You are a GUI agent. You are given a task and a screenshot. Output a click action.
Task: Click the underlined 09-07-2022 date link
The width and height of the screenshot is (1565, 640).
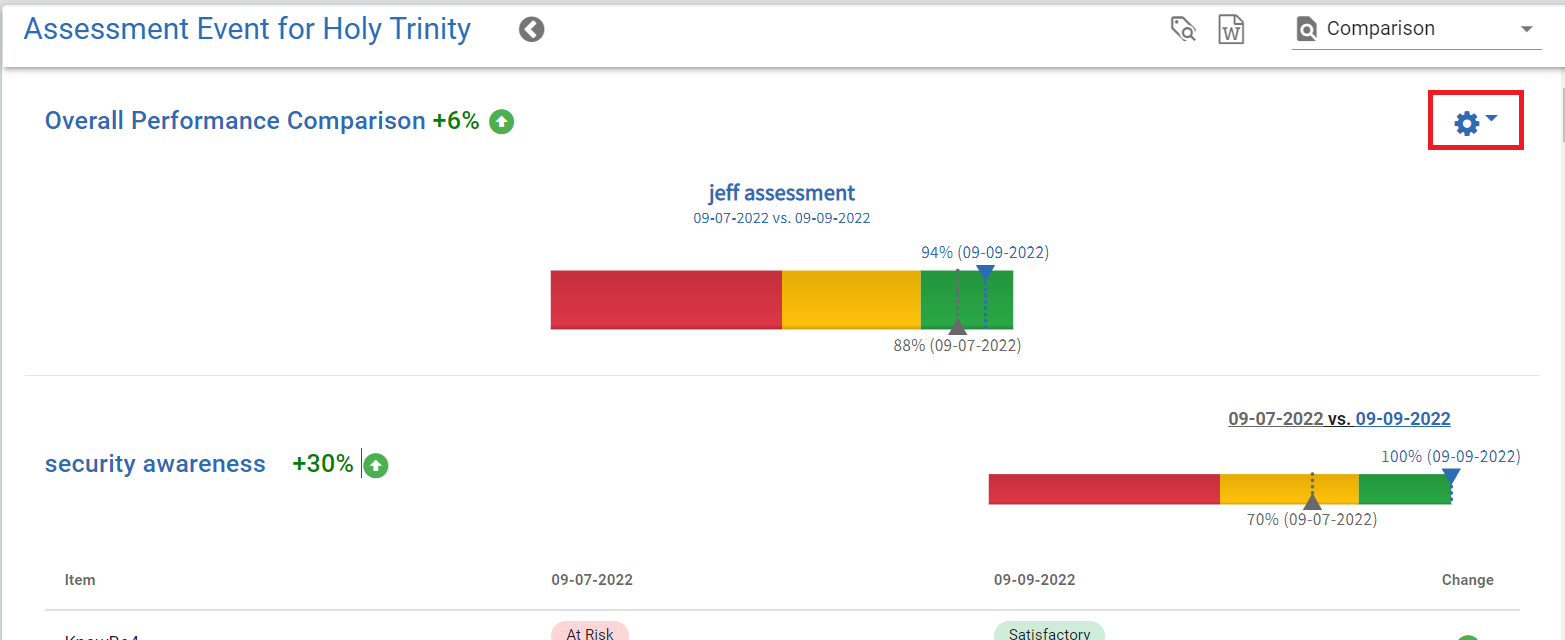coord(1275,419)
